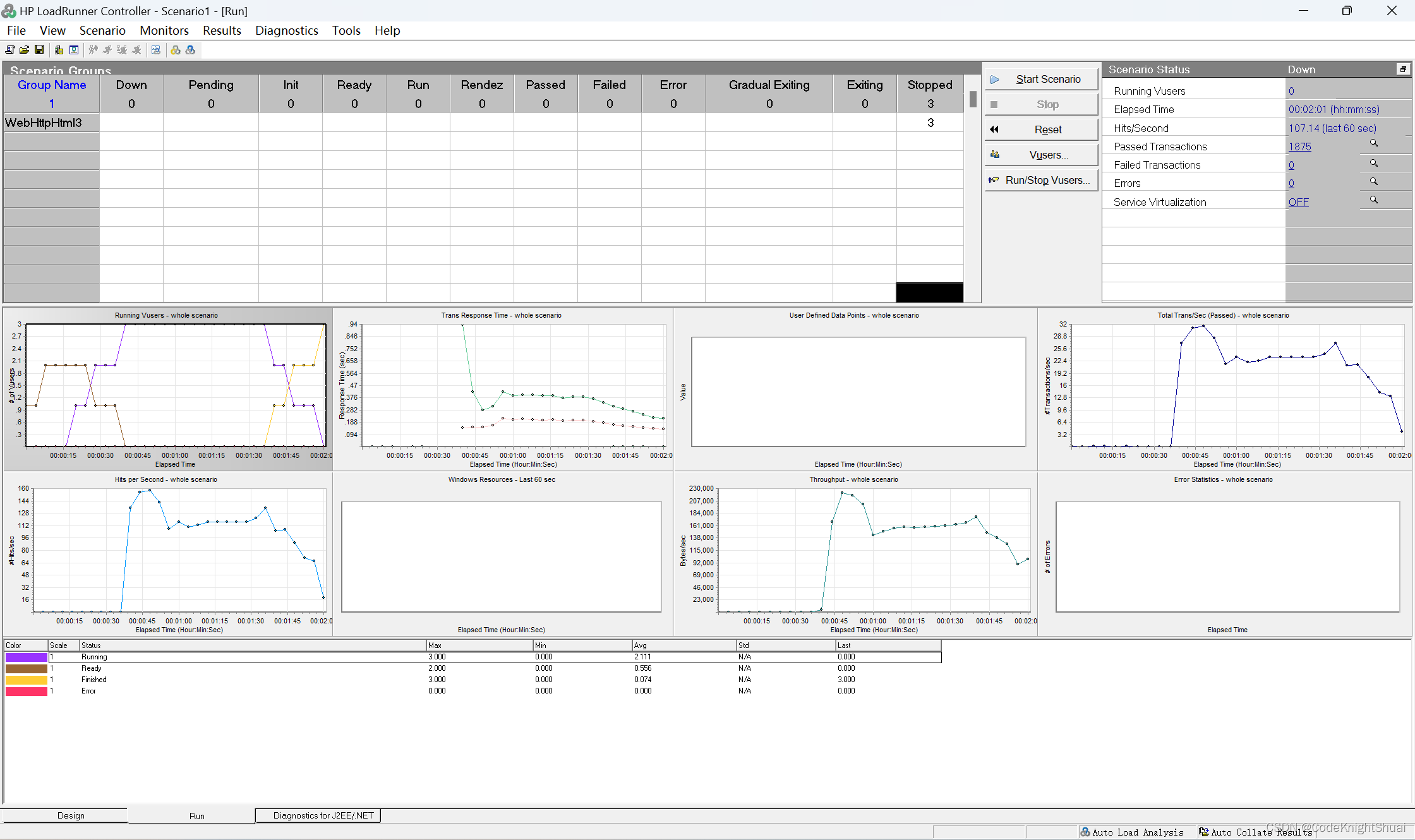Click the Reset button
Viewport: 1415px width, 840px height.
[x=1041, y=129]
